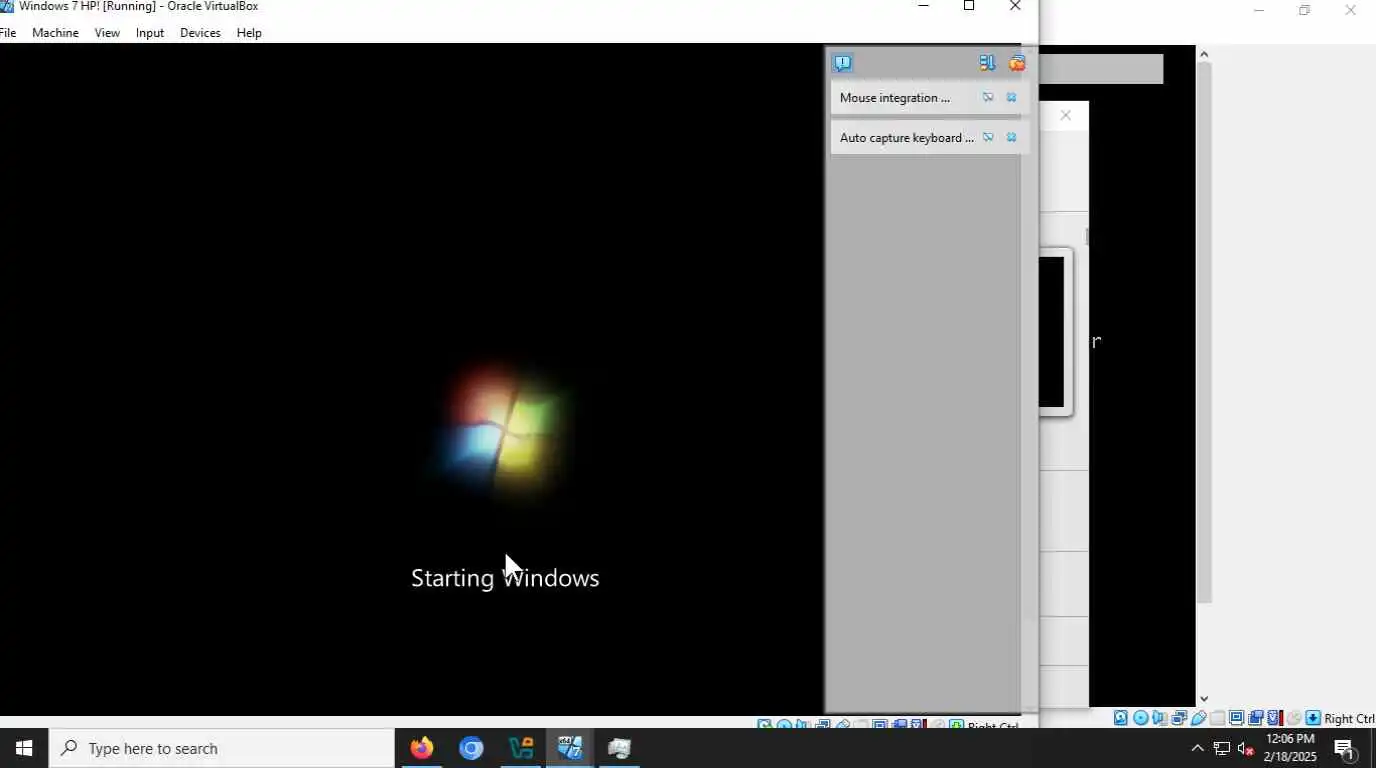1376x768 pixels.
Task: Click mouse integration indicator in background window status bar
Action: click(x=1293, y=718)
